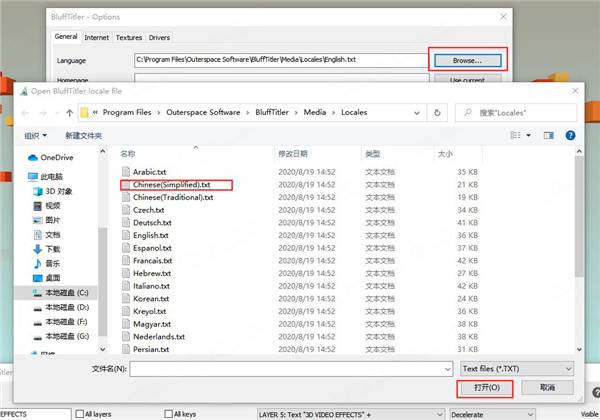Click 取消 to cancel file dialog
This screenshot has height=420, width=600.
(547, 387)
